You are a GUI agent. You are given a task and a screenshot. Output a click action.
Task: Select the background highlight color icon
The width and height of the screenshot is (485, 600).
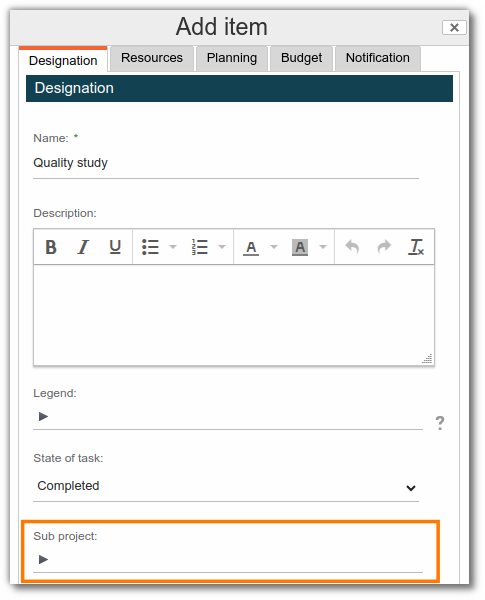pyautogui.click(x=300, y=247)
